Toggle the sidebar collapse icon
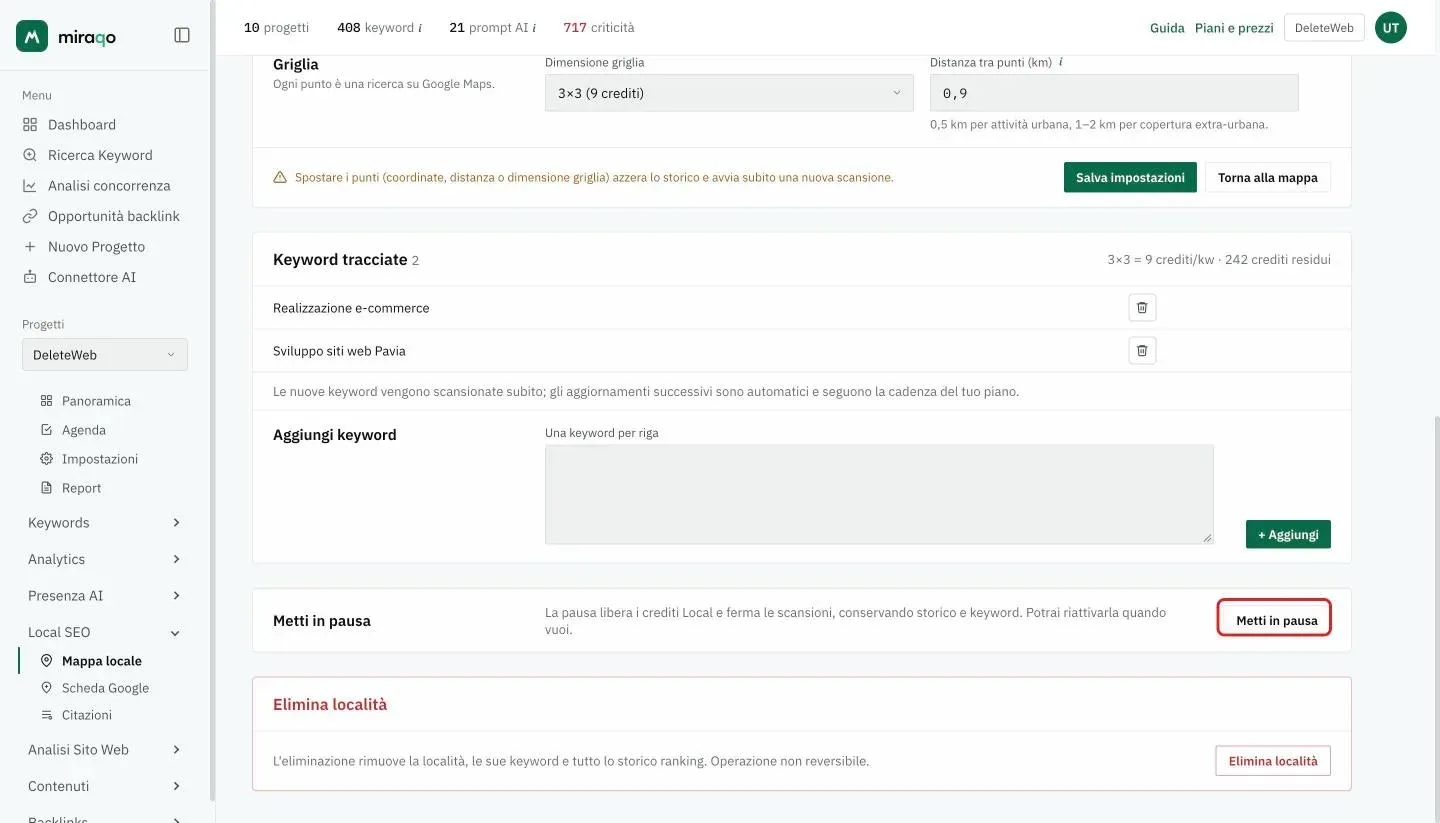1440x823 pixels. [x=182, y=35]
